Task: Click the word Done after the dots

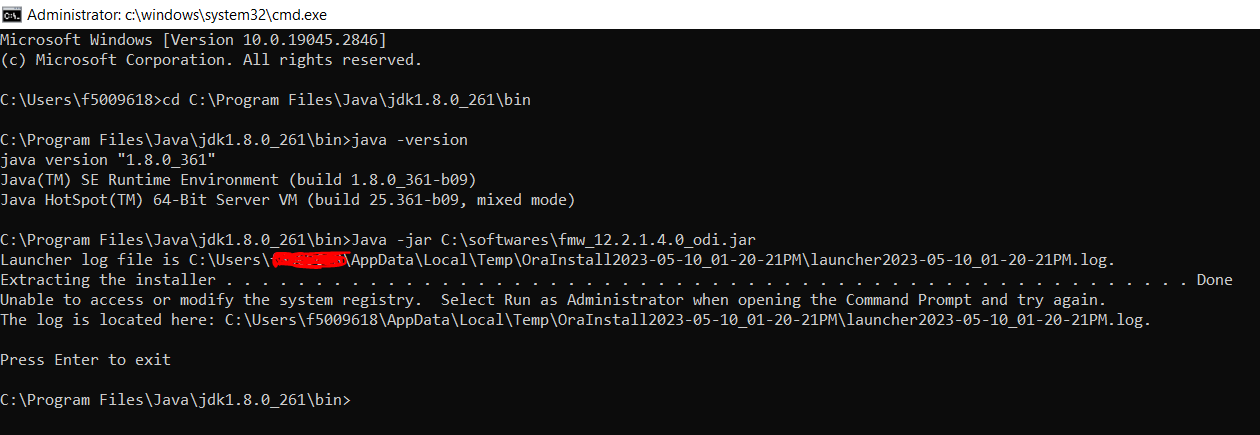Action: click(1215, 280)
